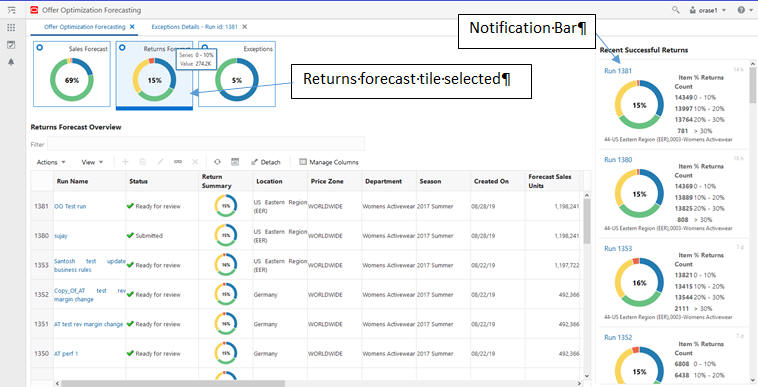Sort by the Season column header
The image size is (758, 387).
(x=430, y=181)
